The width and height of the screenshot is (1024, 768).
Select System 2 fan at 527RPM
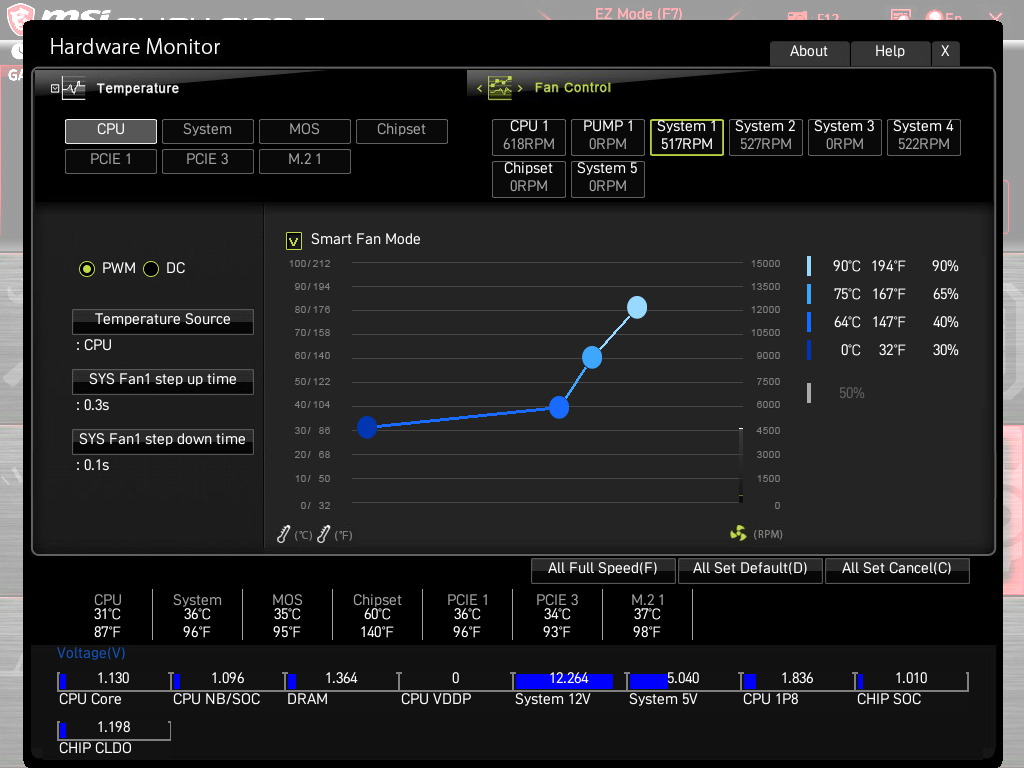[765, 136]
